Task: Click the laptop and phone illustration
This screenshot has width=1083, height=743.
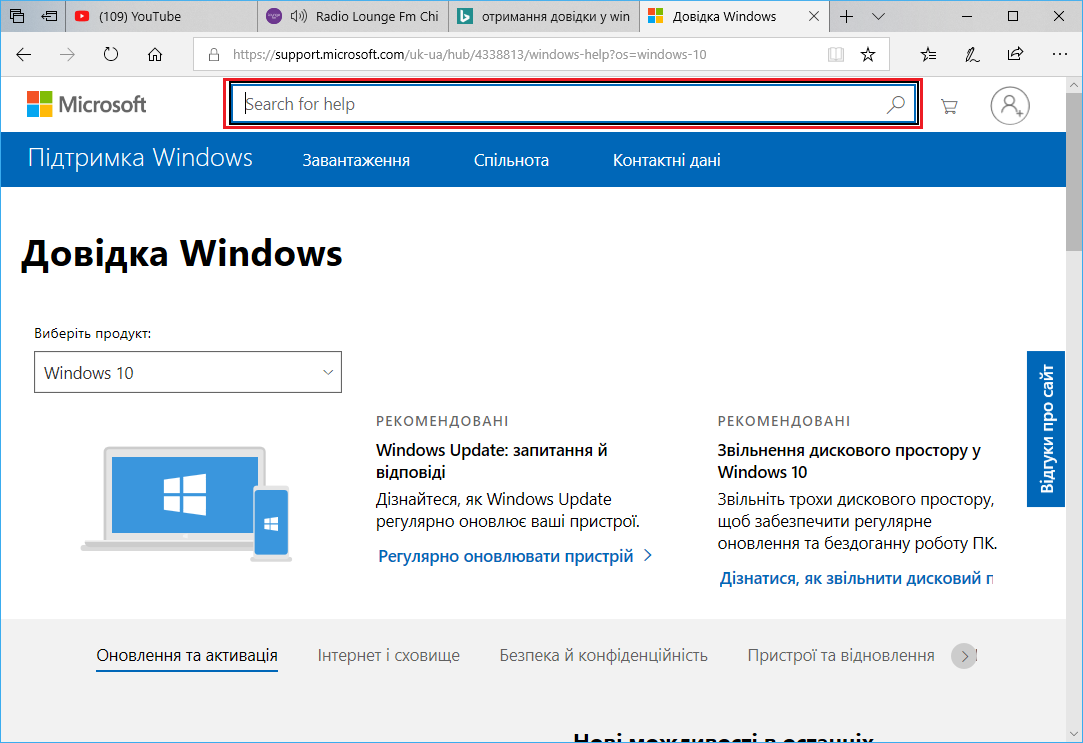Action: [186, 504]
